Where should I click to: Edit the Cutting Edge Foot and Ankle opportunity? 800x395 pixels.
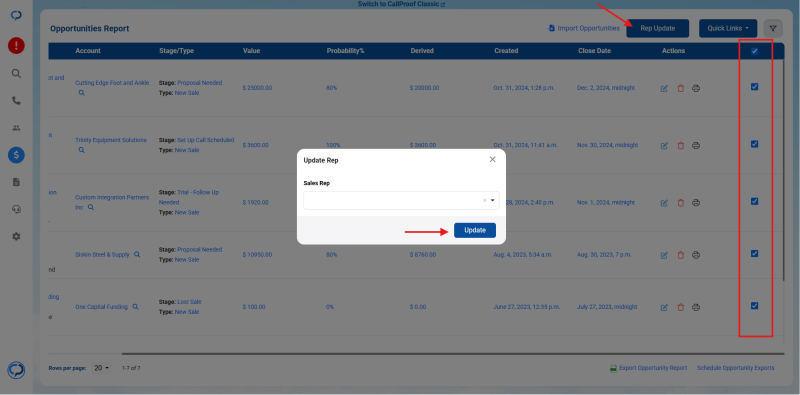[x=664, y=88]
